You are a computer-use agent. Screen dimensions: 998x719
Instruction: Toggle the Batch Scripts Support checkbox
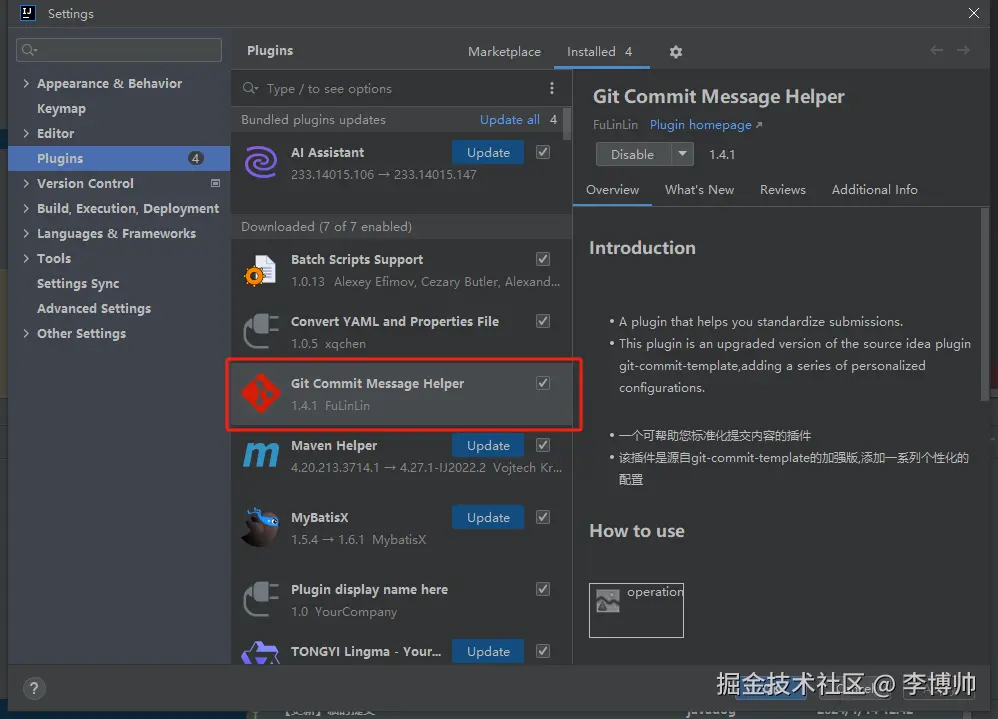coord(543,259)
